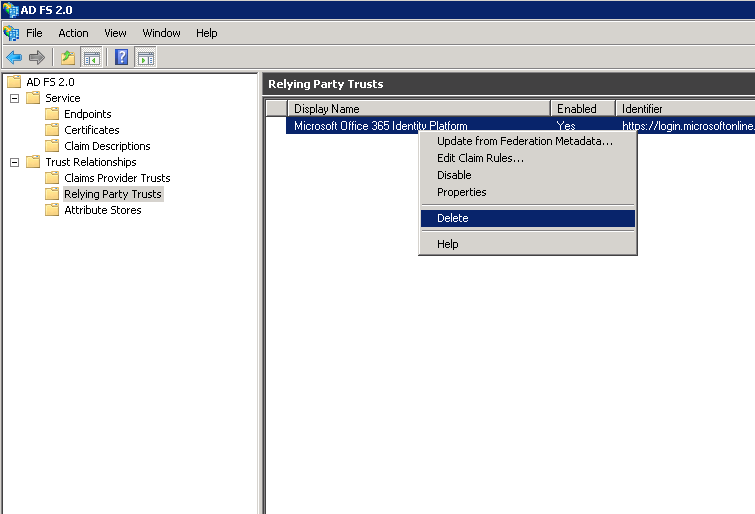The image size is (755, 514).
Task: Select the AD FS 2.0 root tree label
Action: coord(50,82)
